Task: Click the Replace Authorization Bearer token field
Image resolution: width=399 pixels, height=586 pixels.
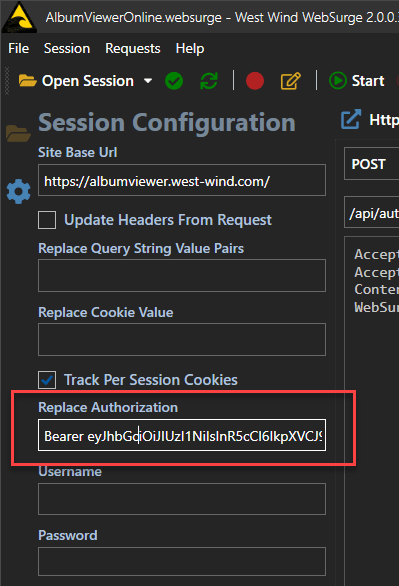Action: click(182, 435)
